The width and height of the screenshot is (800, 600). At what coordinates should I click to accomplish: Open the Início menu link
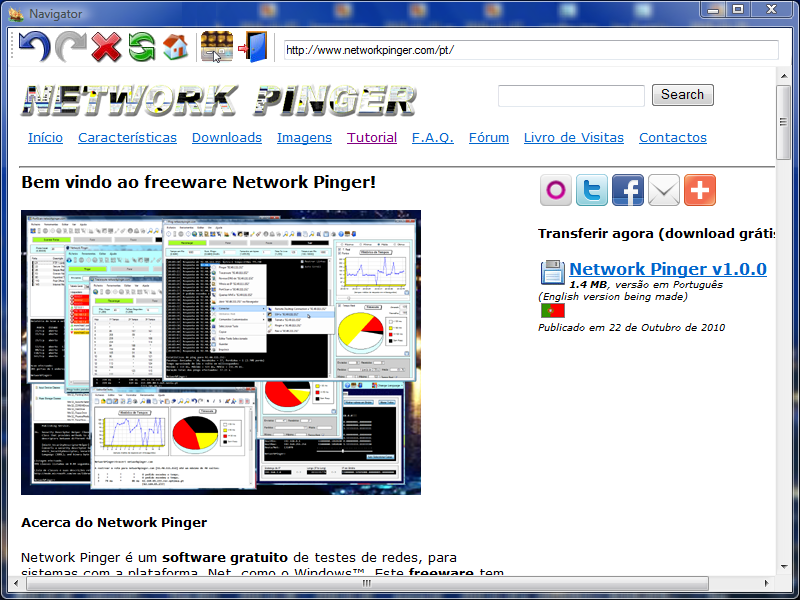45,138
